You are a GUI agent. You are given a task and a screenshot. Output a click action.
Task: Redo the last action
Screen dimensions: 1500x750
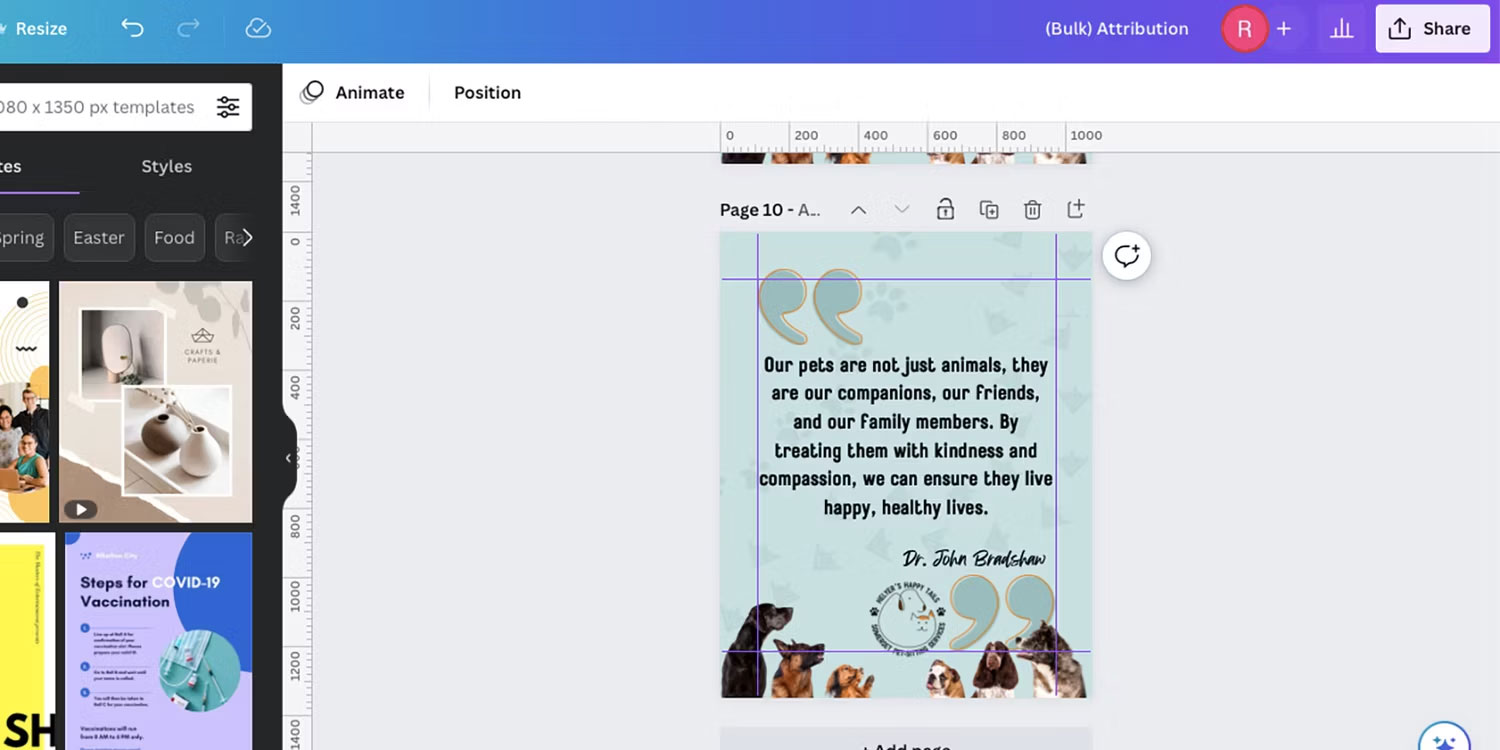[188, 28]
